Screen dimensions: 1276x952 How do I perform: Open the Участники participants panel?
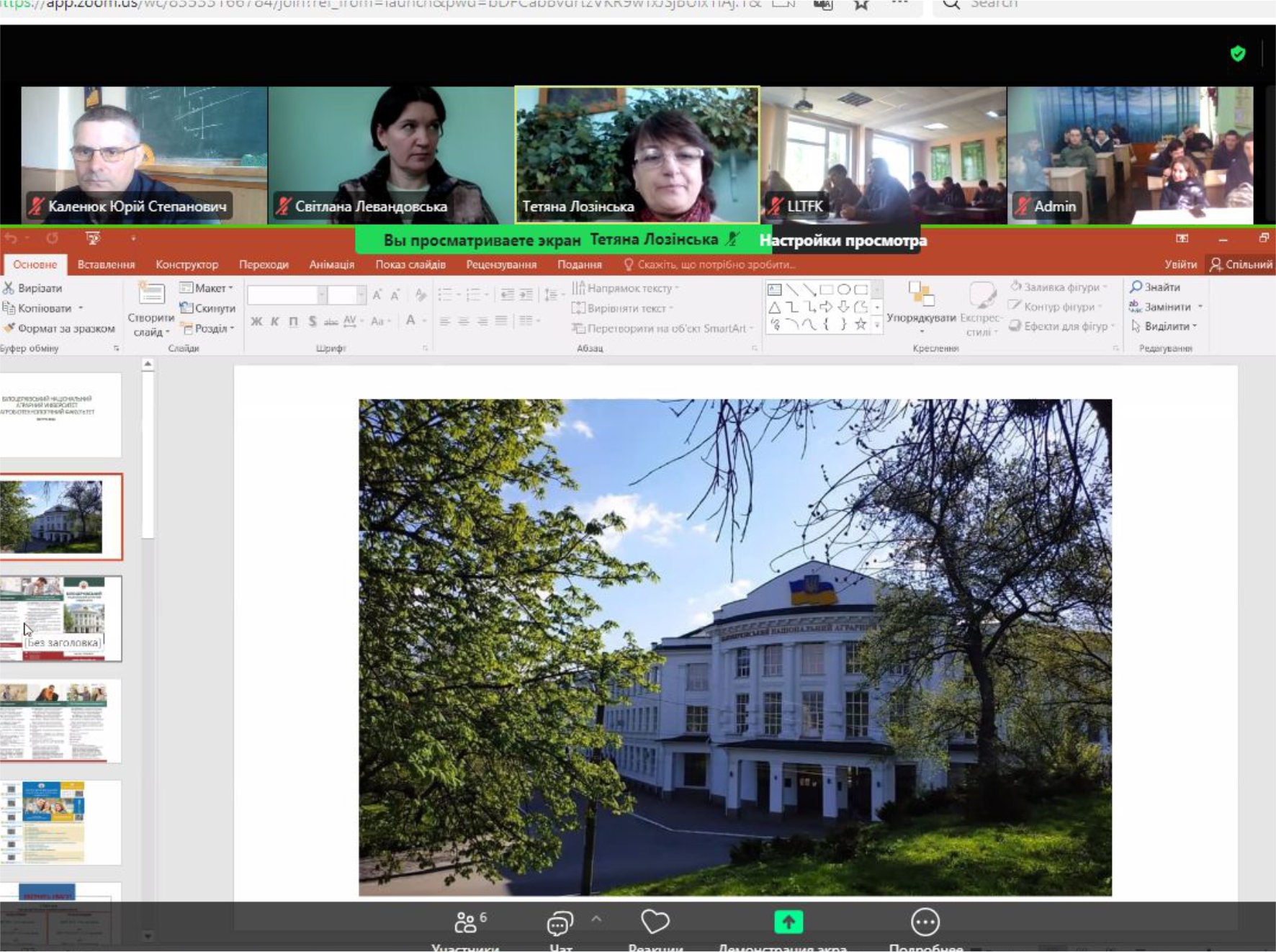(466, 923)
